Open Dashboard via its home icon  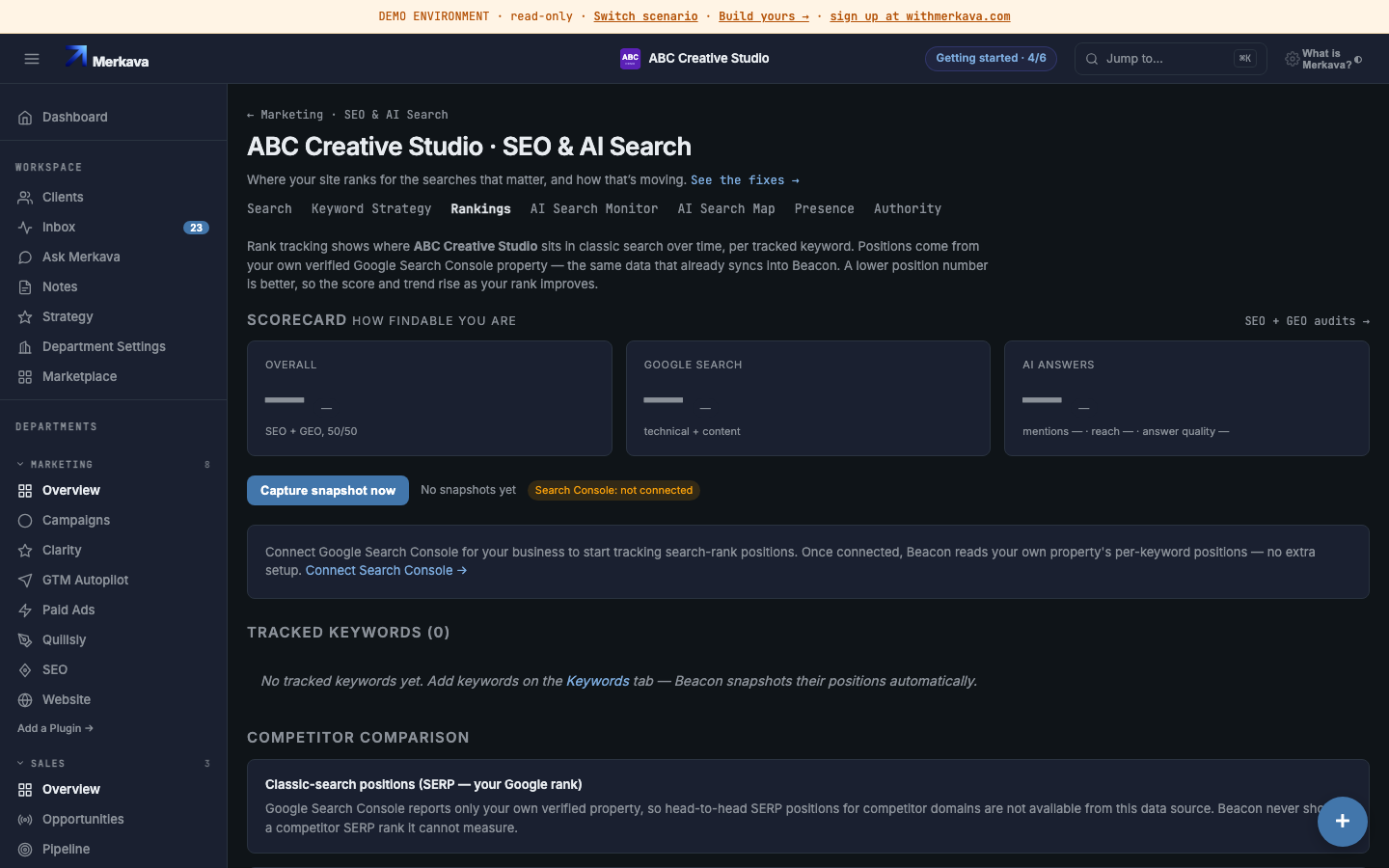click(25, 118)
